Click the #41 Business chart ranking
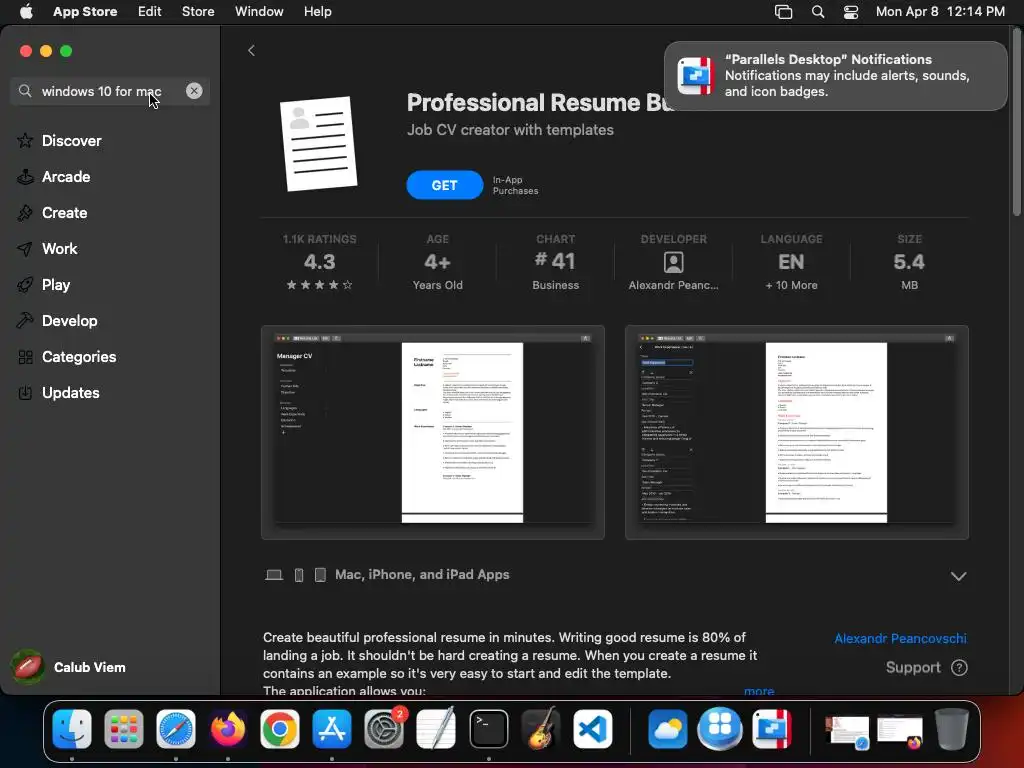The width and height of the screenshot is (1024, 768). [555, 262]
